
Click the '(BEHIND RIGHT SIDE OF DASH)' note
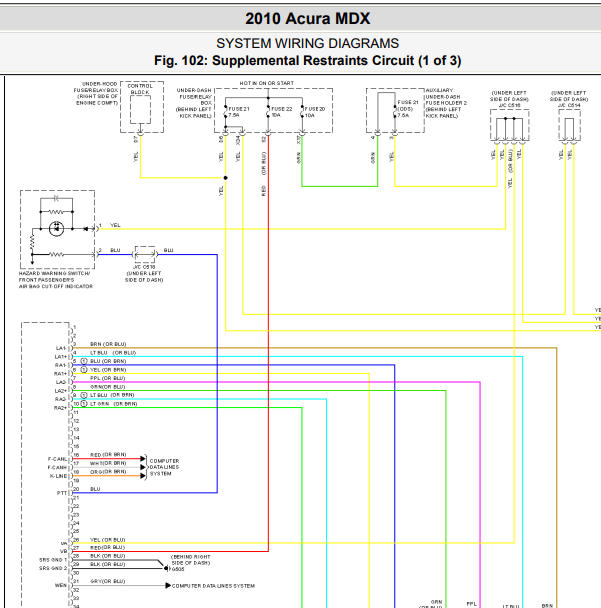191,560
